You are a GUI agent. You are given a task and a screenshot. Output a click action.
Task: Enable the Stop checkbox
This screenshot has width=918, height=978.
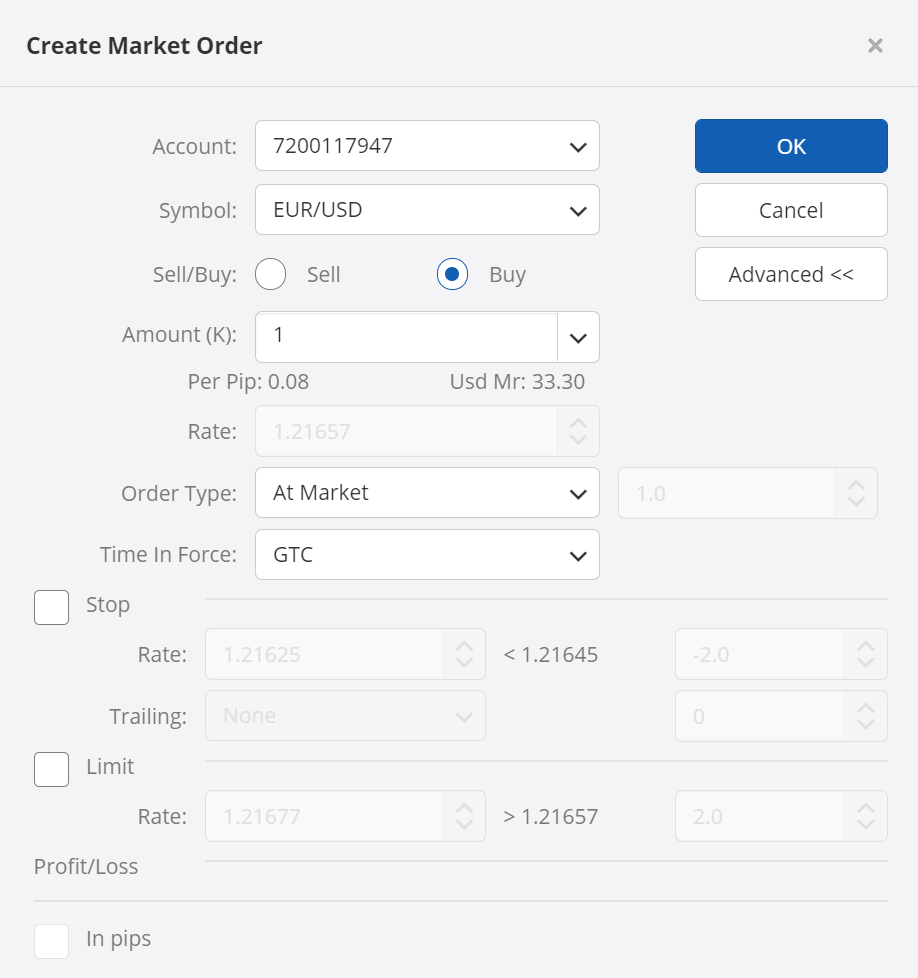[51, 606]
